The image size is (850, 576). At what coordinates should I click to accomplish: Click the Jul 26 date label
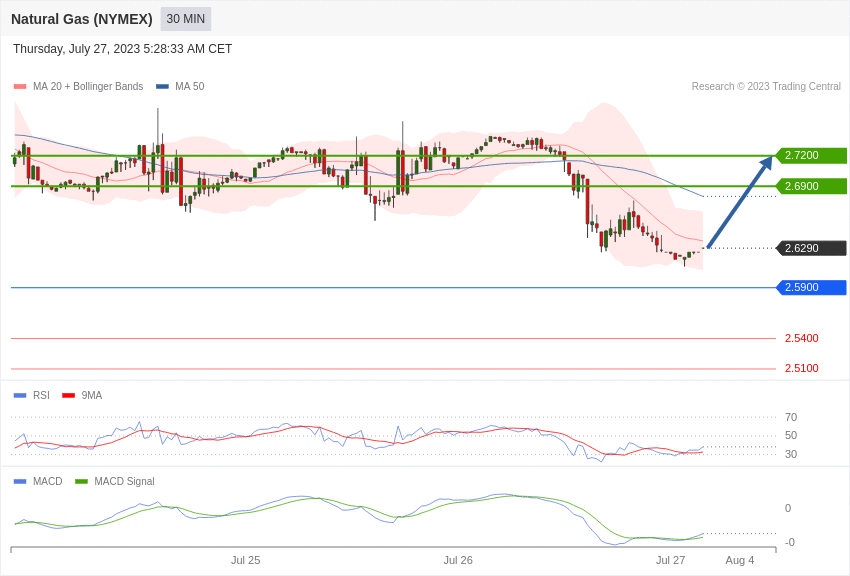pos(458,560)
